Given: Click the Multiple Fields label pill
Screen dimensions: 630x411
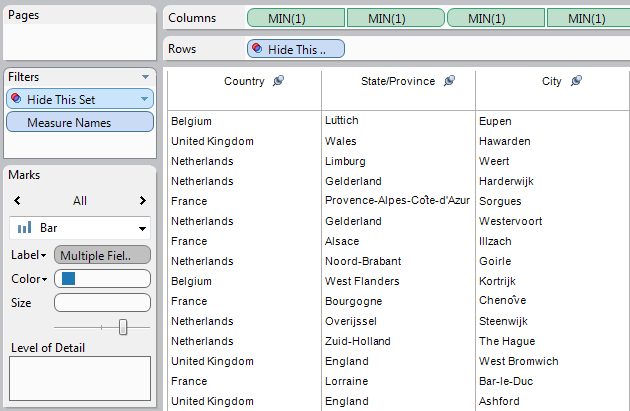Looking at the screenshot, I should [103, 255].
